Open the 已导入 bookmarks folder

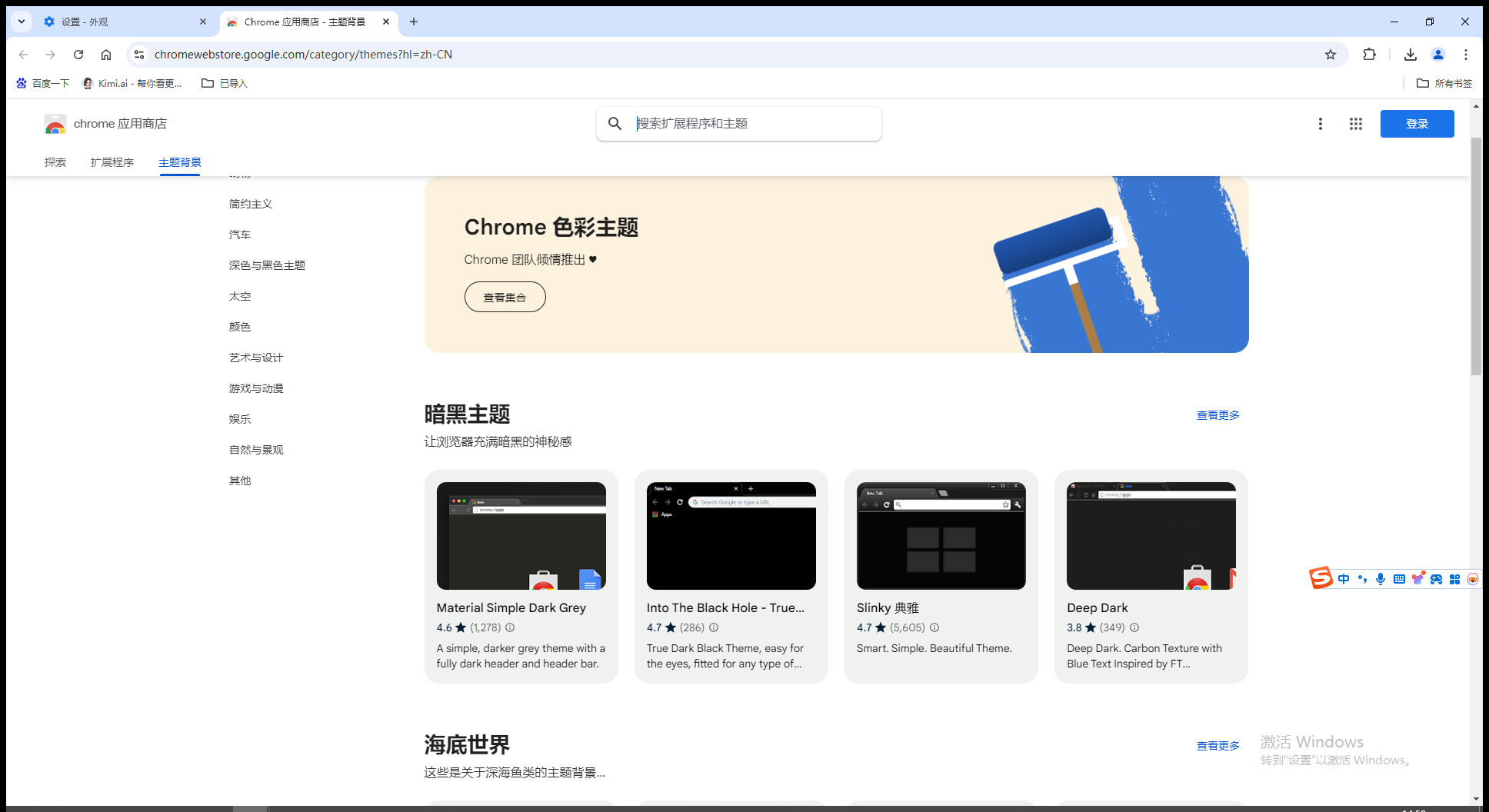[225, 83]
